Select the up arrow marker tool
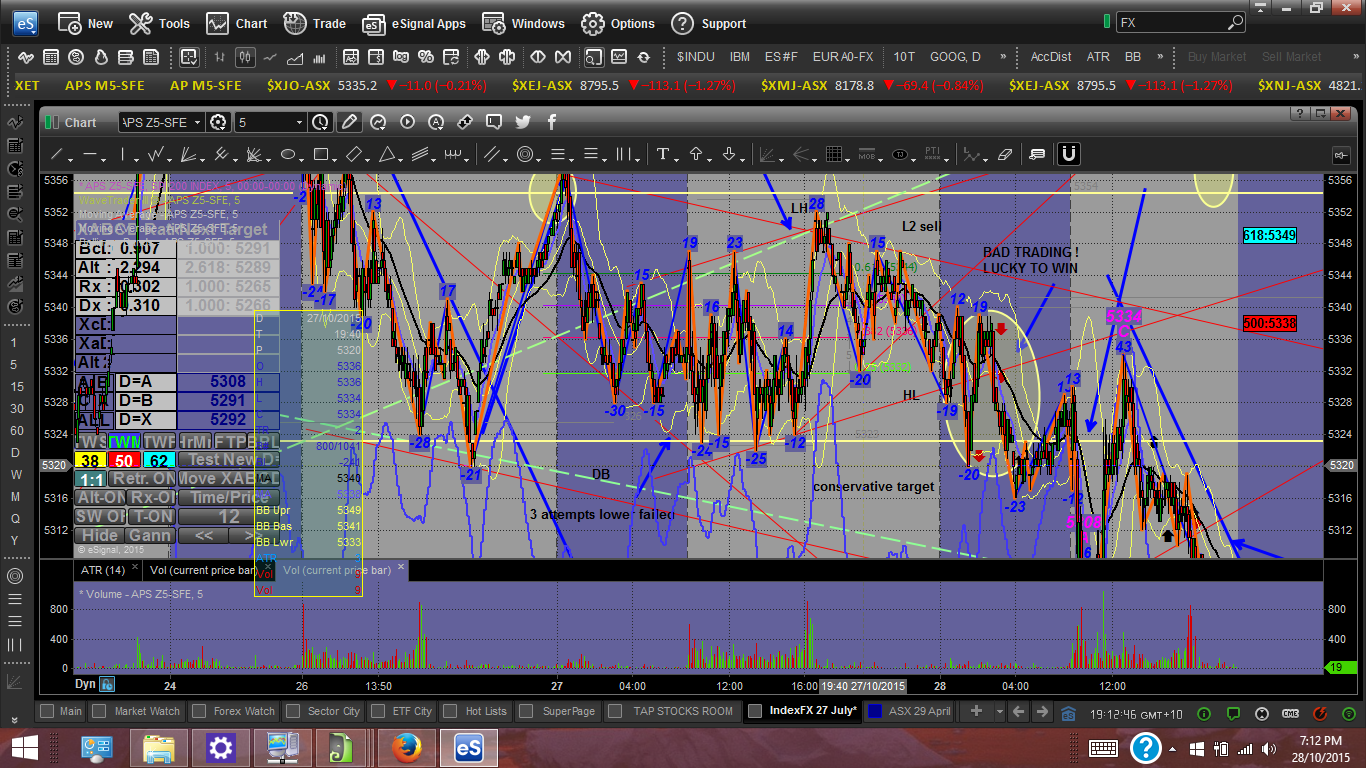Image resolution: width=1366 pixels, height=768 pixels. coord(696,155)
